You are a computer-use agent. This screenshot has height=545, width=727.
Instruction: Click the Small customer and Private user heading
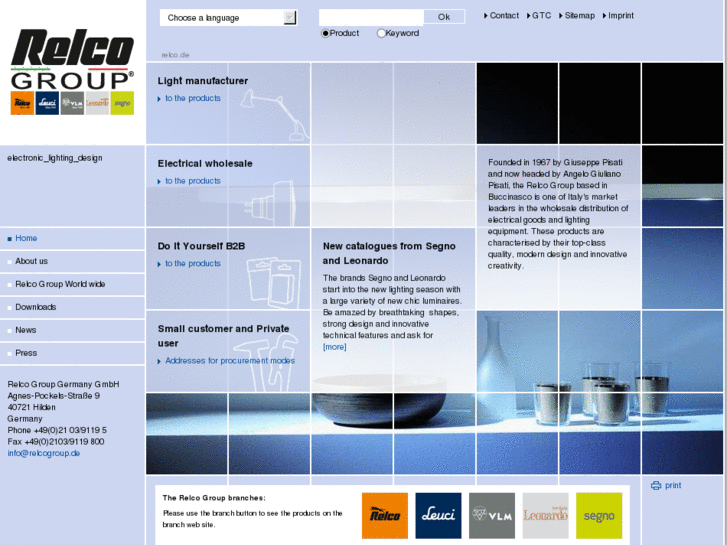tap(223, 336)
